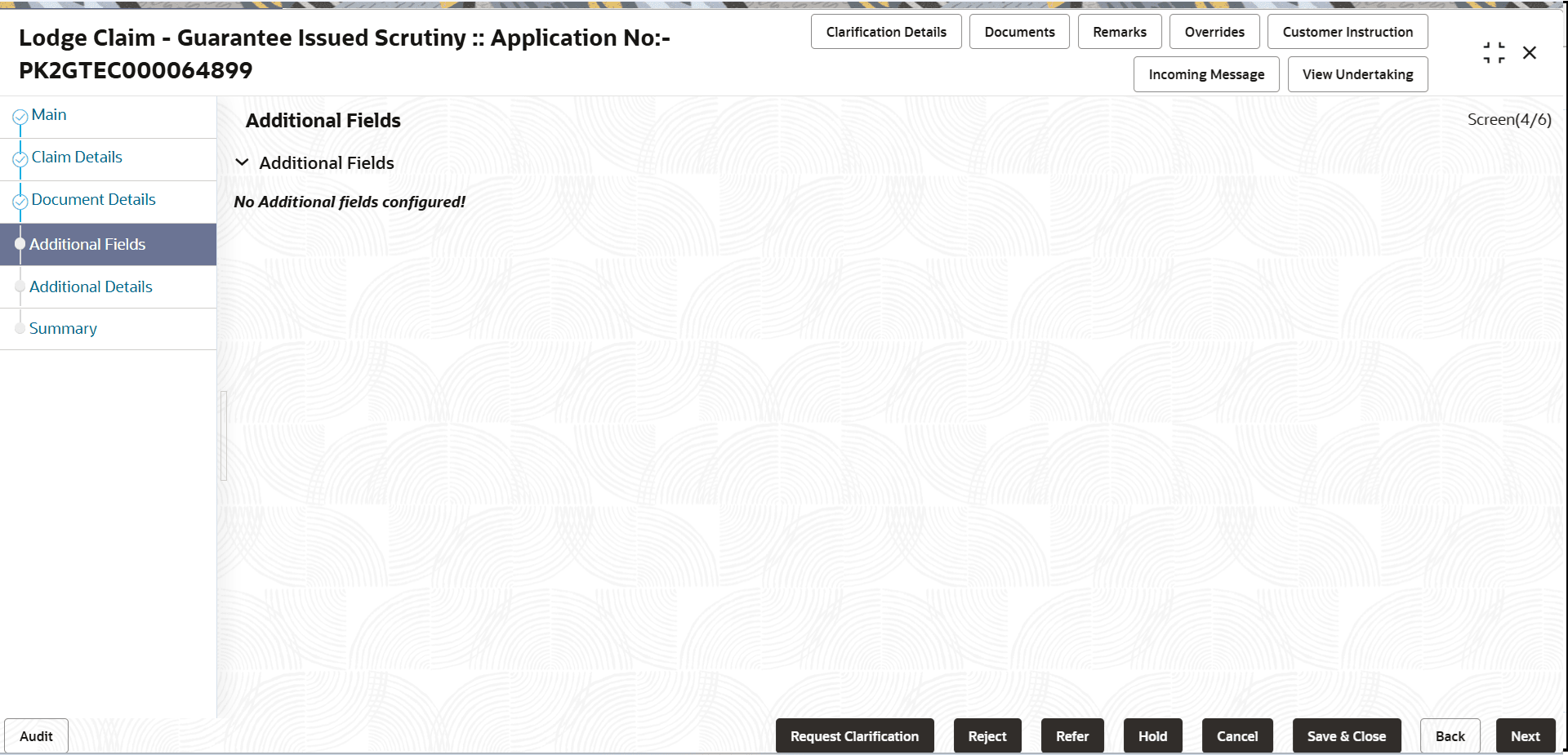Select the progress dot beside Additional Details
The image size is (1568, 755).
tap(20, 286)
